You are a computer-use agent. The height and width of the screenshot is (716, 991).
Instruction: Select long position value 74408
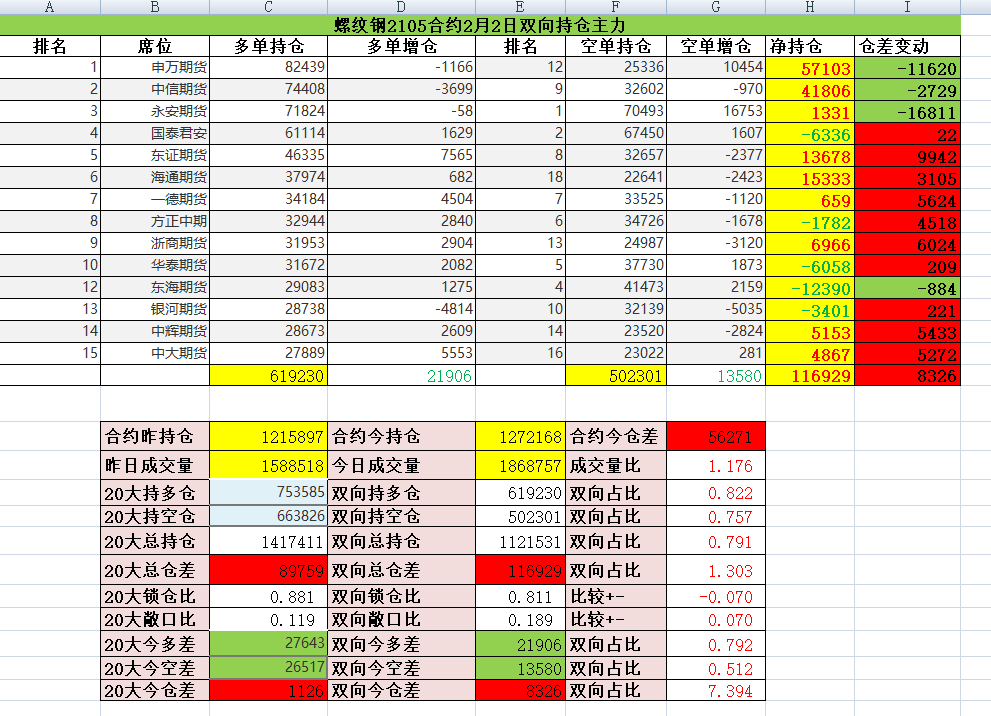269,90
